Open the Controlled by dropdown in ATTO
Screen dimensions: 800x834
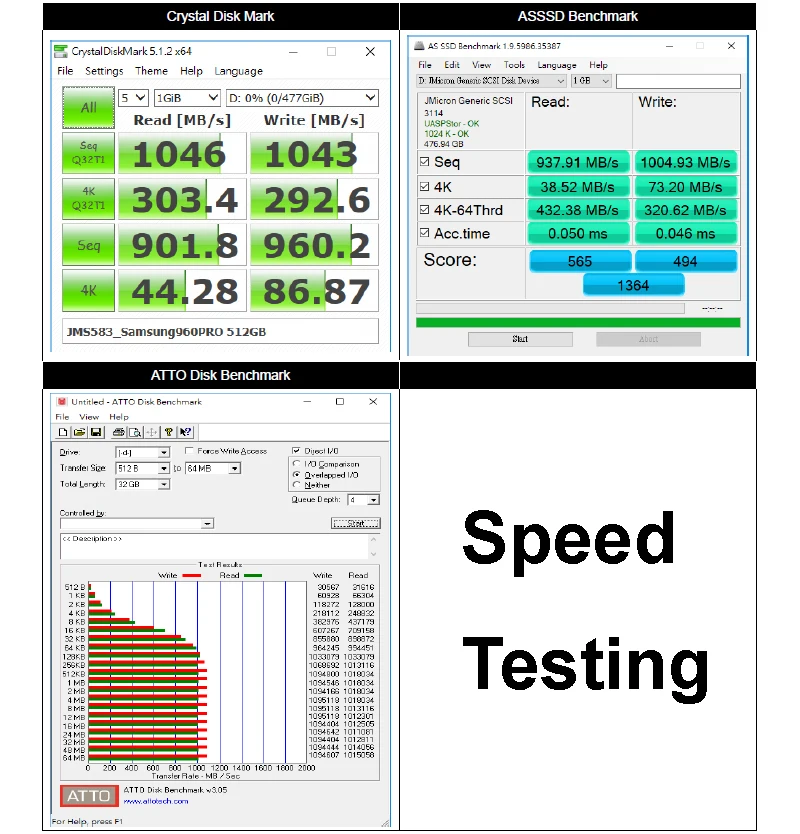(137, 524)
